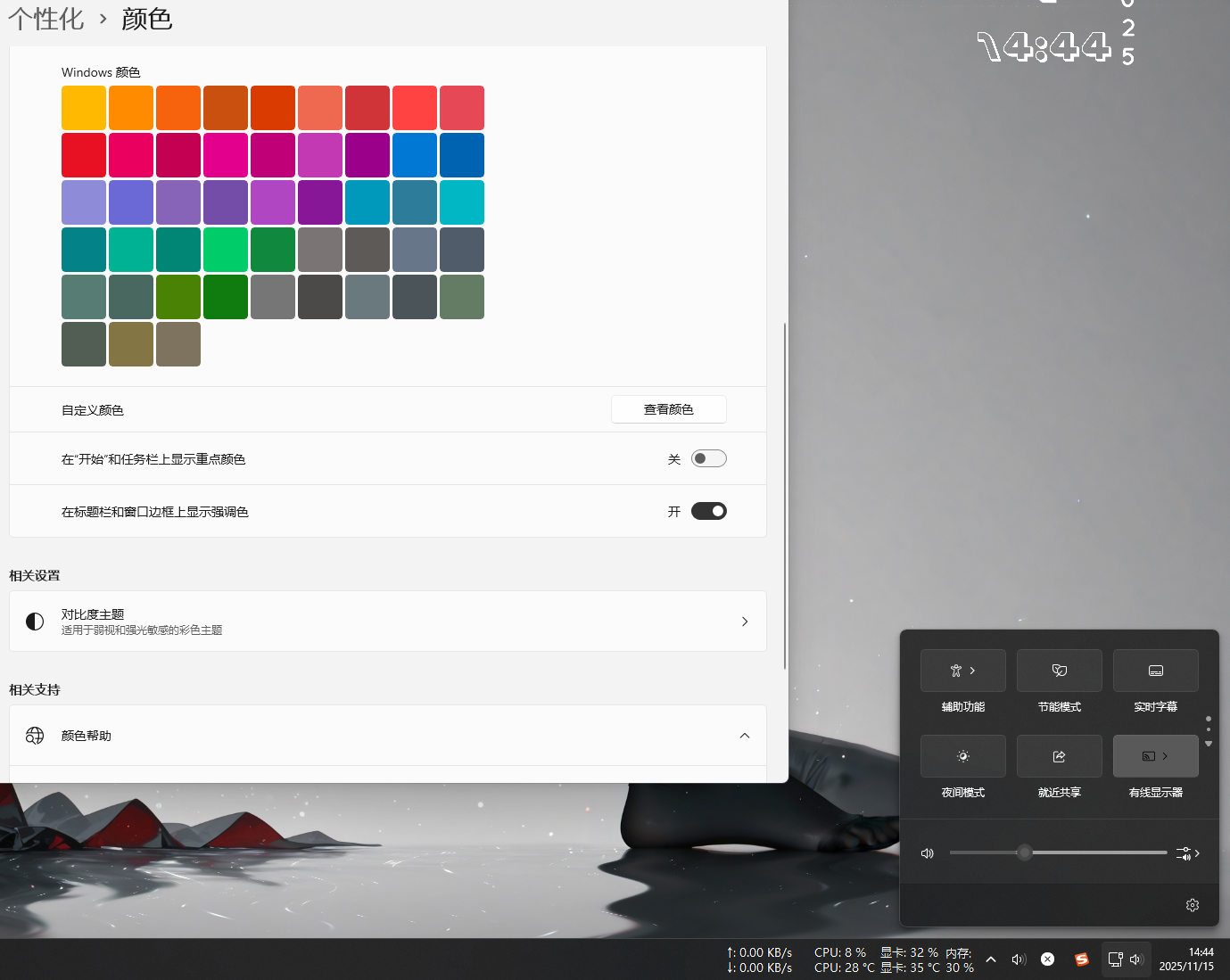Set volume by clicking the slider track

coord(1059,852)
